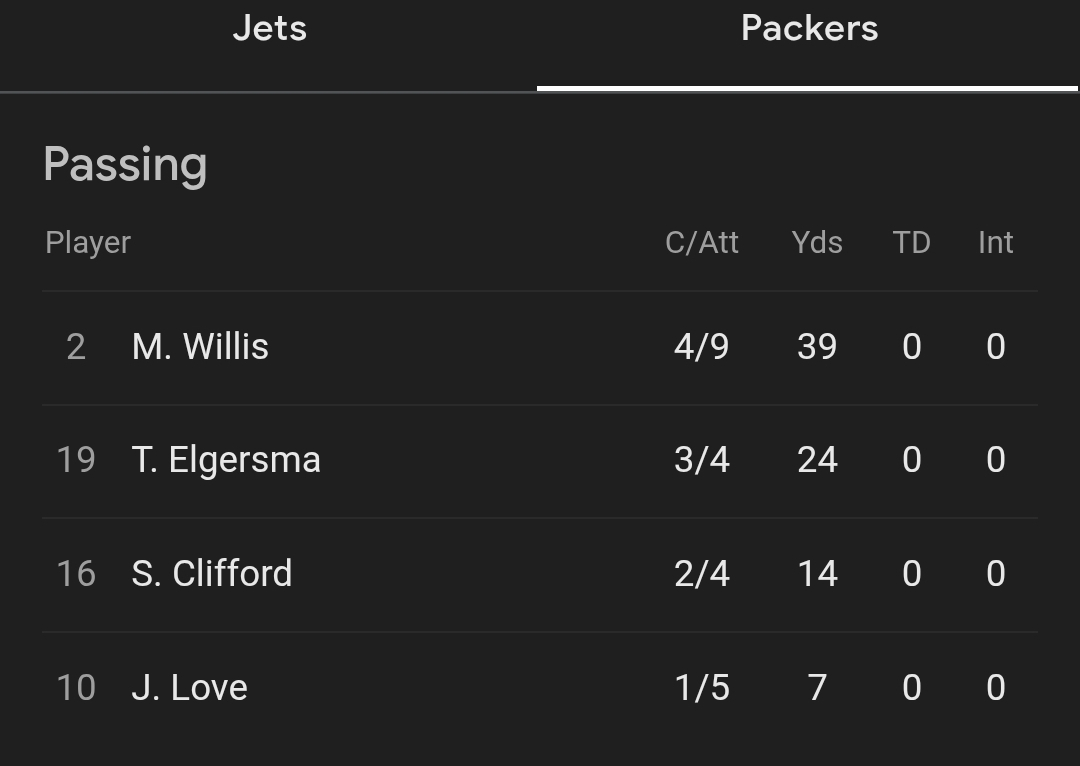Screen dimensions: 1080x766
Task: Click J. Love's 1/5 completions value
Action: coord(702,688)
